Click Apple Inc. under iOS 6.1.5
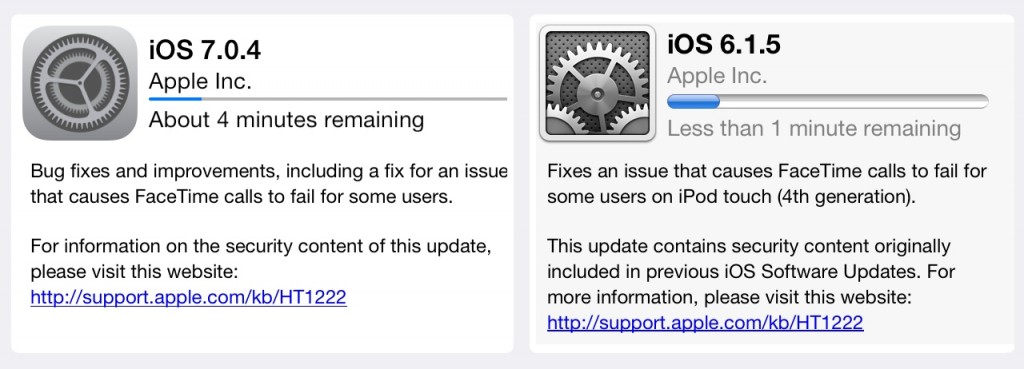1024x369 pixels. point(717,76)
